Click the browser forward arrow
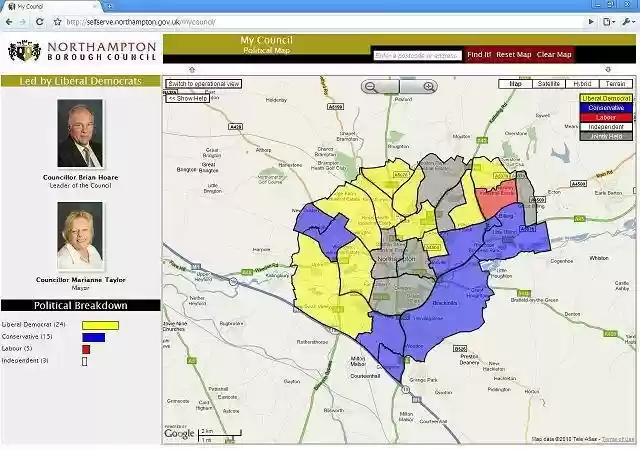Screen dimensions: 640x450 click(23, 21)
